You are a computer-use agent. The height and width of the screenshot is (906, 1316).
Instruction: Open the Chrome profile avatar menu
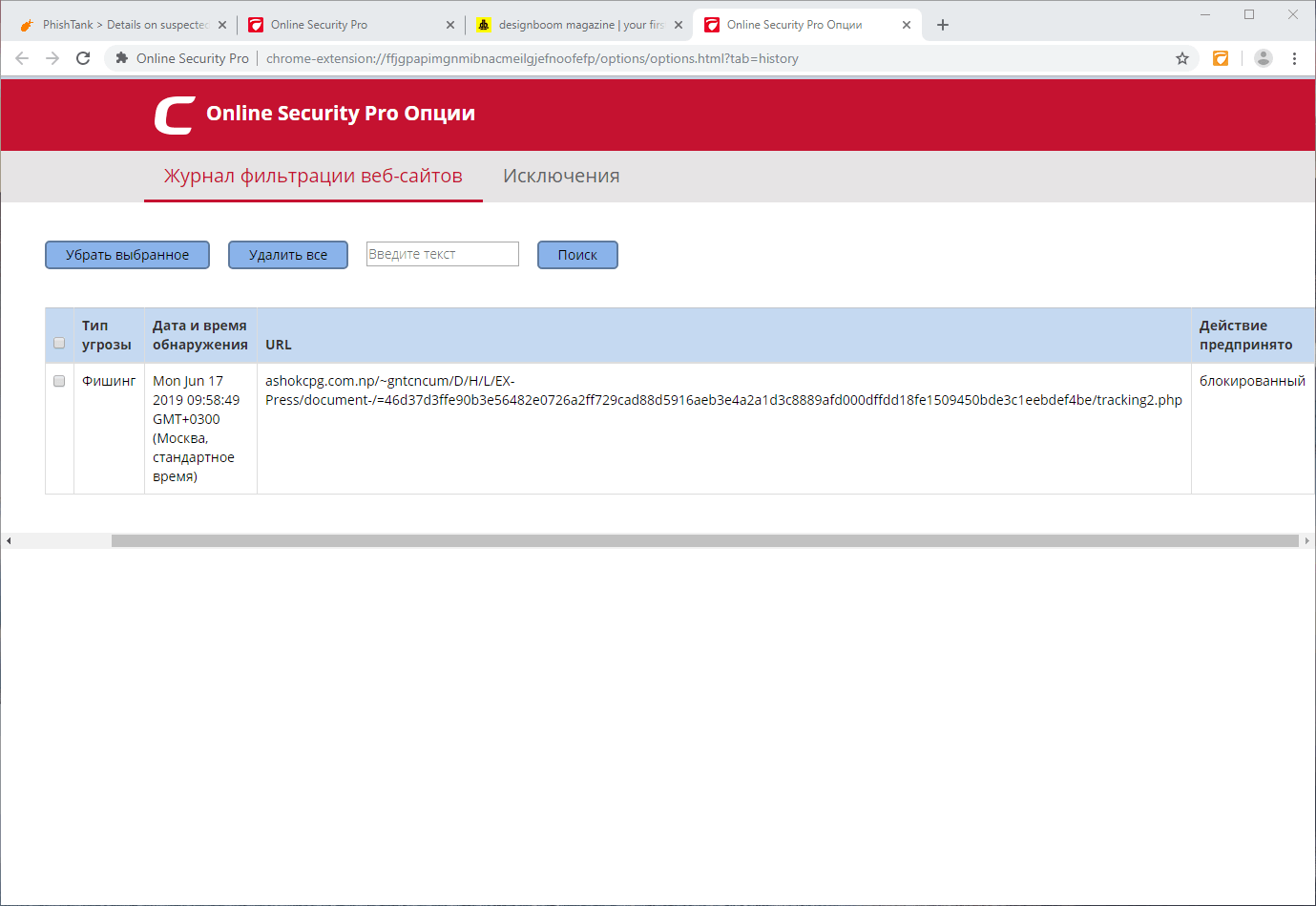pyautogui.click(x=1264, y=58)
